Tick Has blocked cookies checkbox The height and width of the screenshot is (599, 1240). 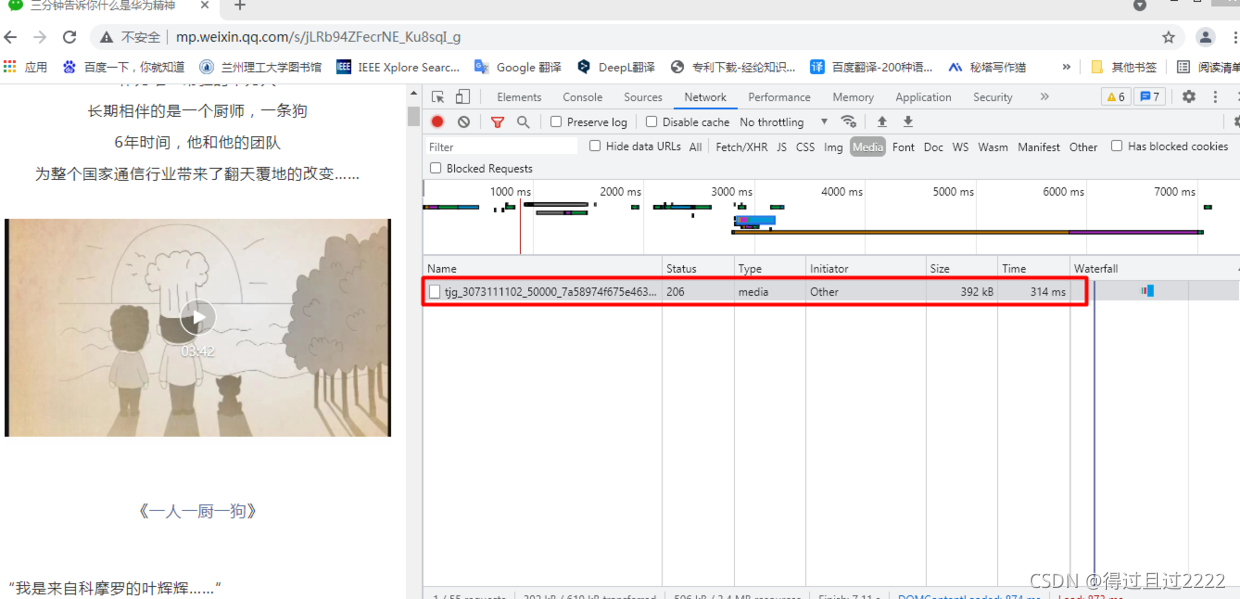[x=1117, y=146]
